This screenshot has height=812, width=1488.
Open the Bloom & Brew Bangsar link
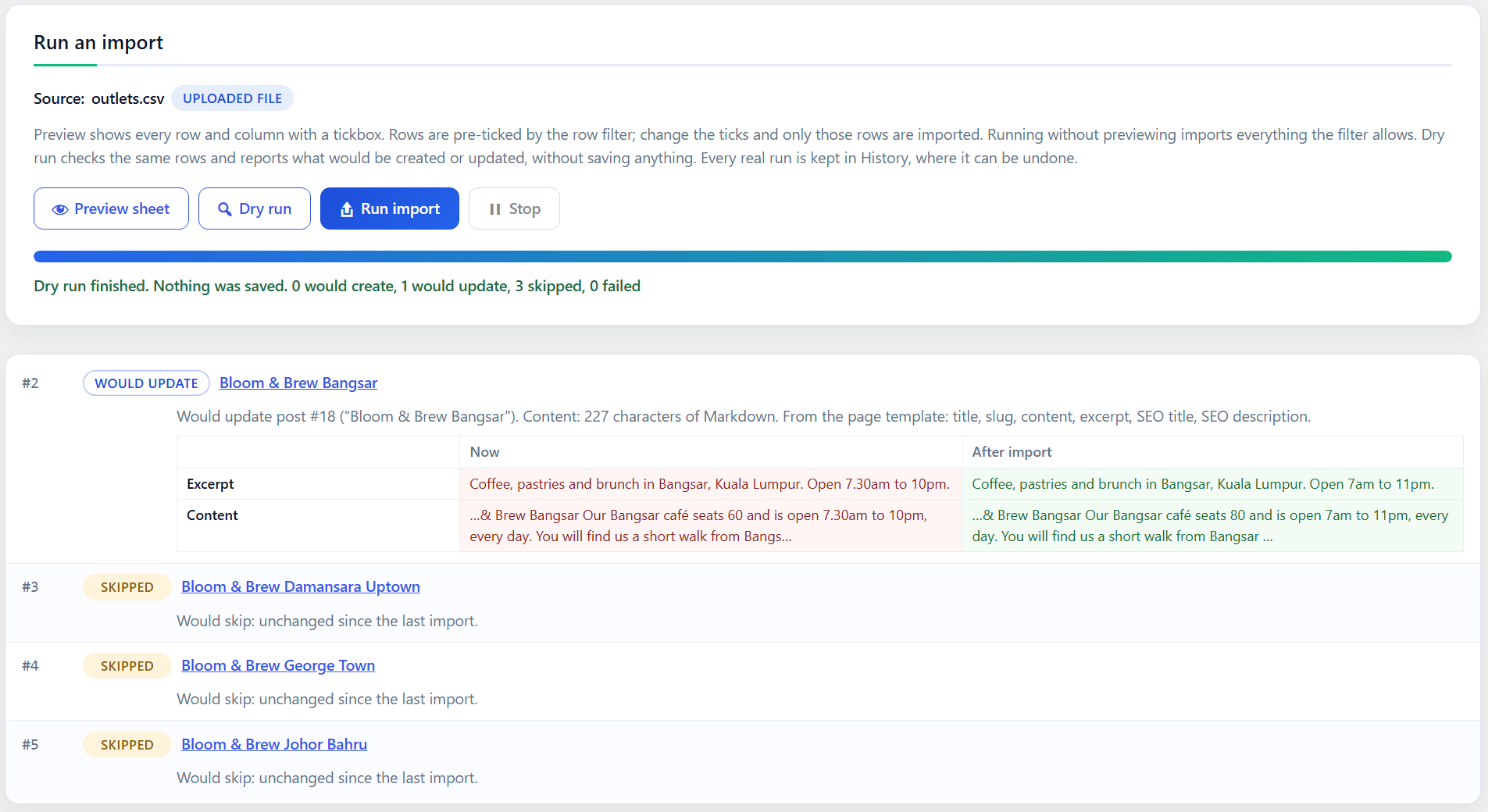pos(298,383)
